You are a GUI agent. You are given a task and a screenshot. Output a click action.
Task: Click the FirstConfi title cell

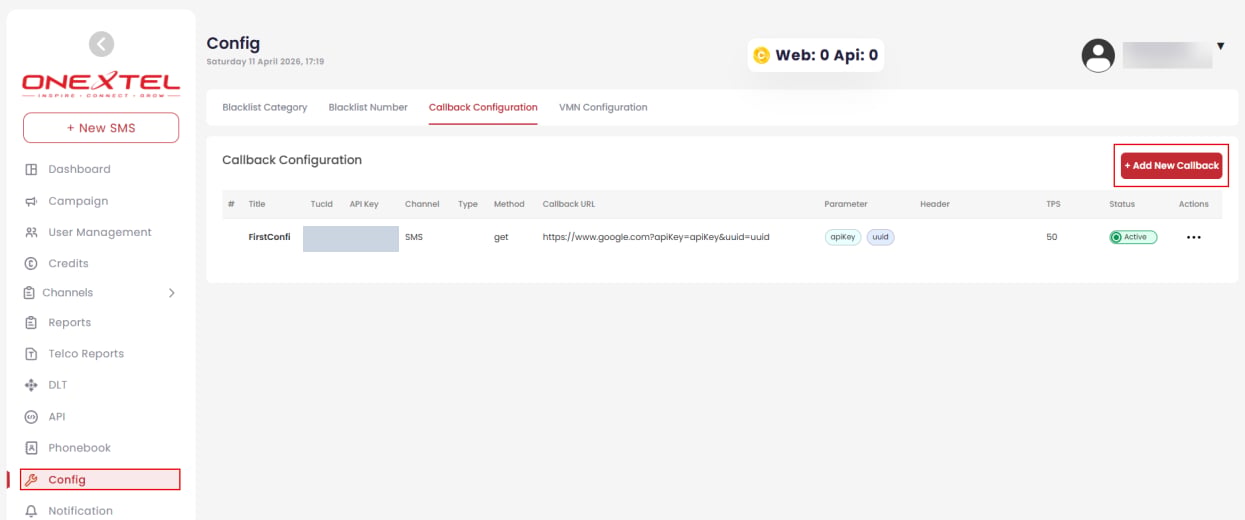[269, 238]
